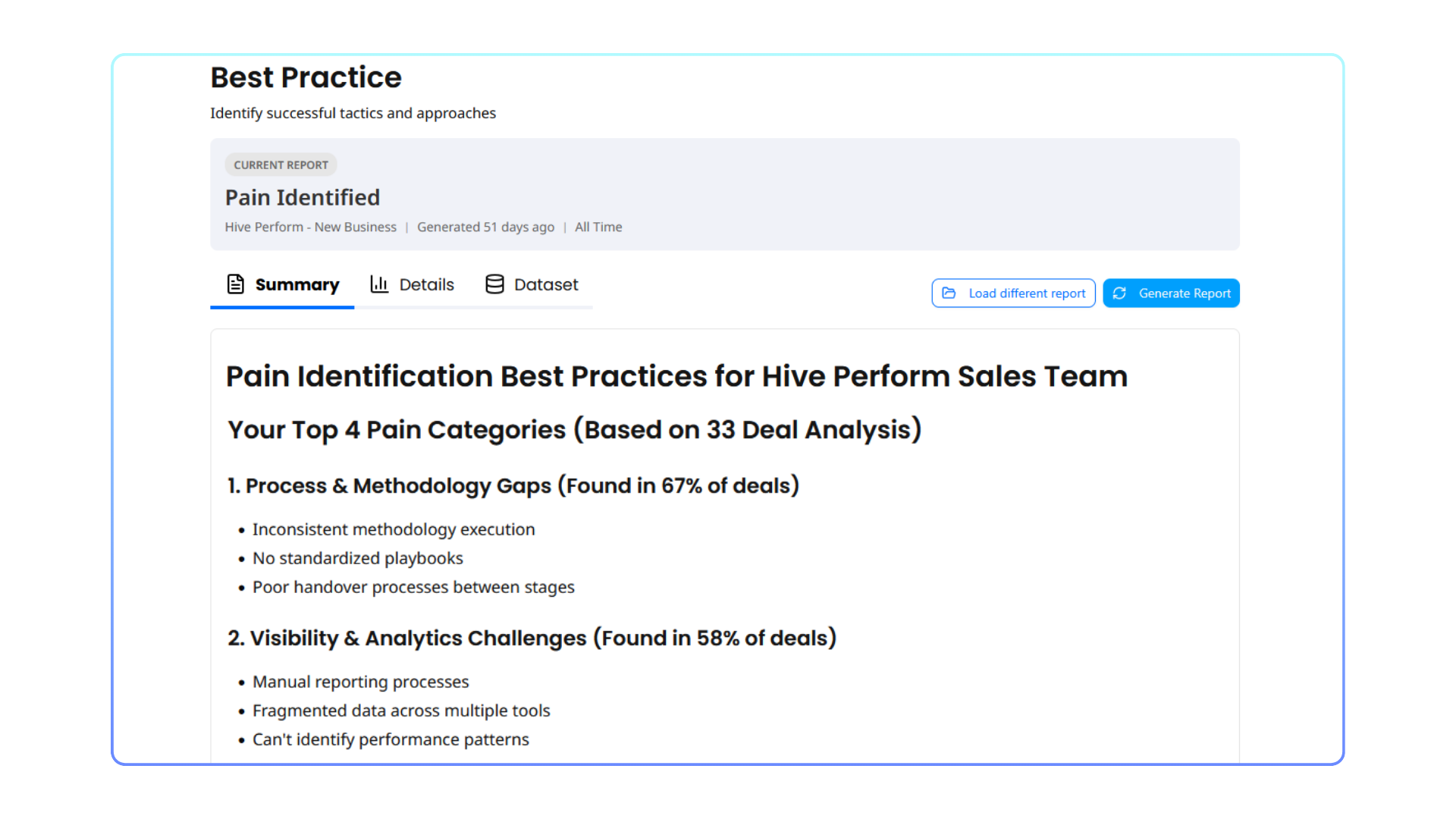The image size is (1456, 819).
Task: Select the Summary tab label
Action: pos(297,285)
